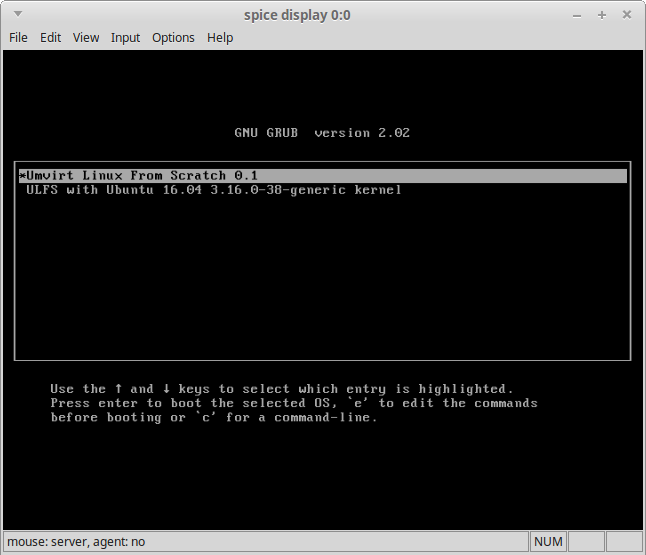Click the GNU GRUB version 2.02 header

coord(322,133)
